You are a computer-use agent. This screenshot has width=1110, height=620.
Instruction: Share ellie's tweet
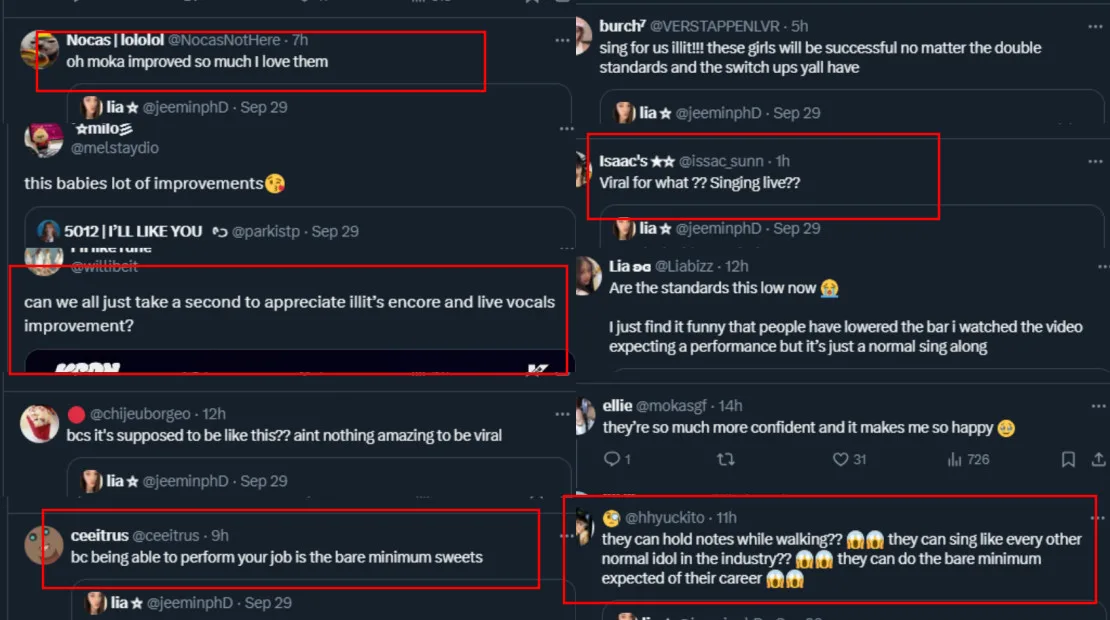coord(1098,459)
